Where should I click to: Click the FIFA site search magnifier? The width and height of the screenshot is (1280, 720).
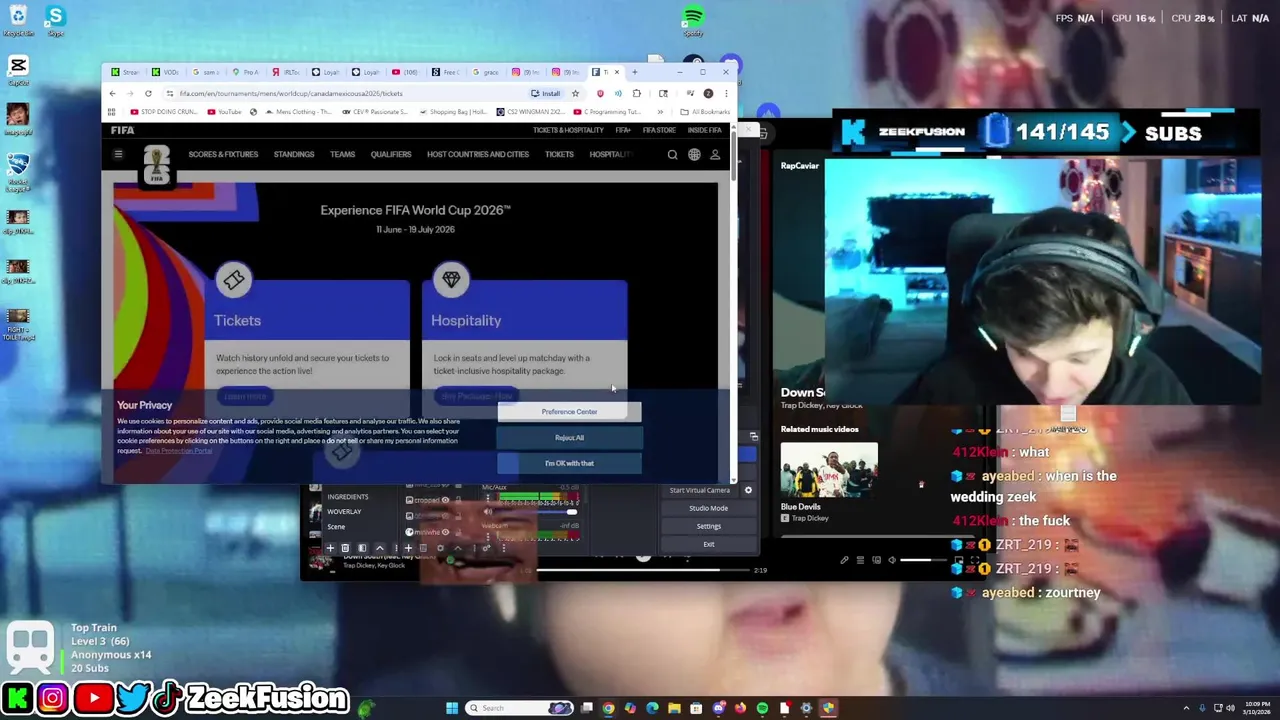[672, 155]
